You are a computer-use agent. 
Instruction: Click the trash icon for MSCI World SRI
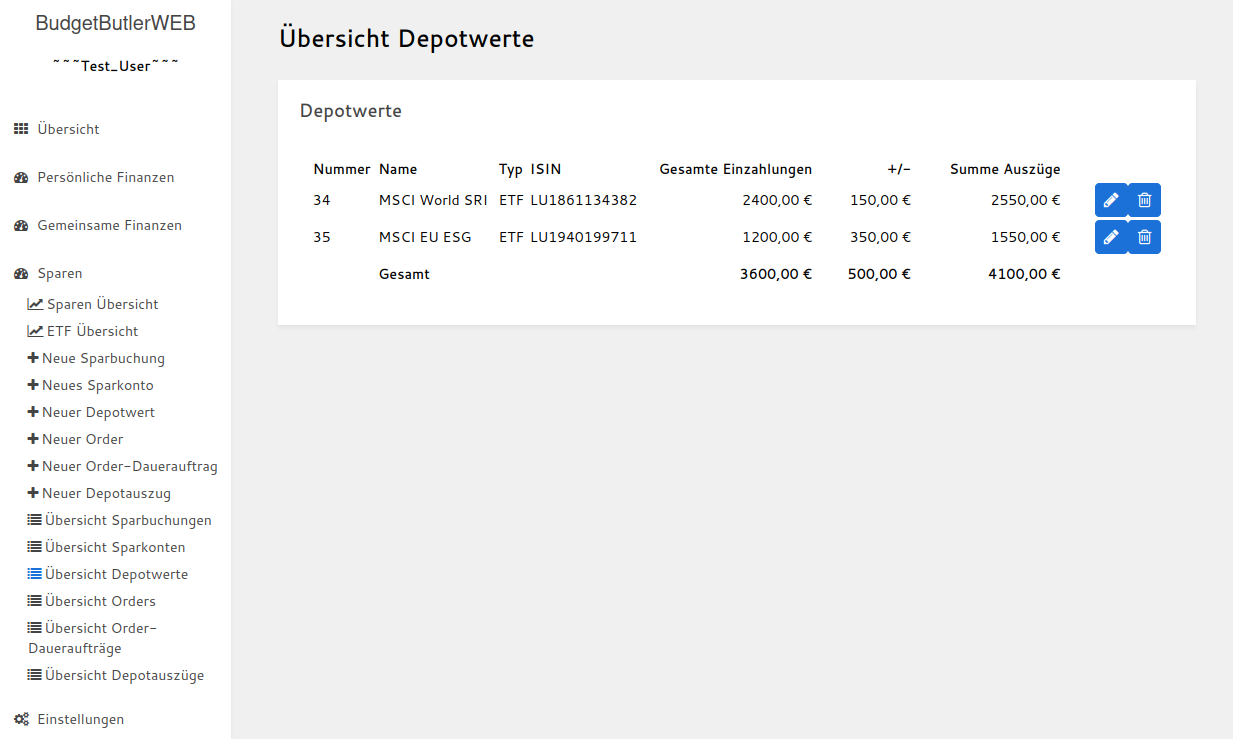point(1145,200)
